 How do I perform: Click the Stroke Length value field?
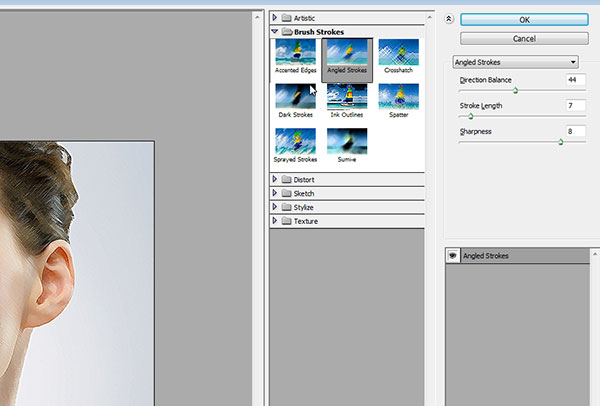pos(574,105)
